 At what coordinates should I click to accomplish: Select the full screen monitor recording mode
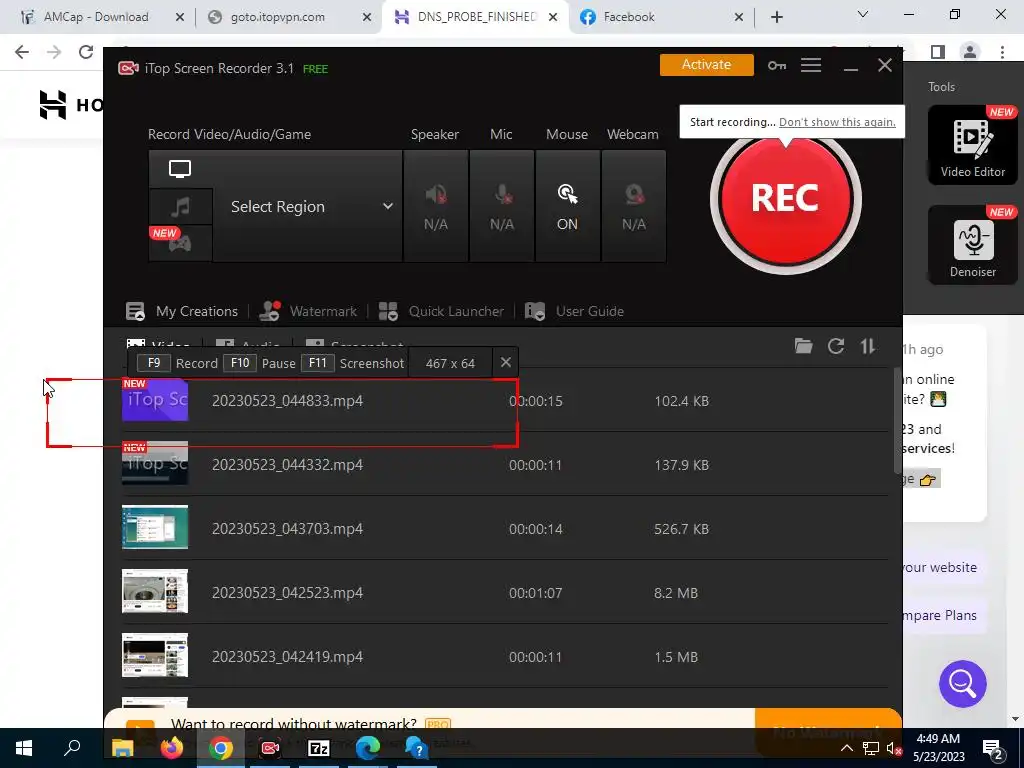(x=180, y=169)
